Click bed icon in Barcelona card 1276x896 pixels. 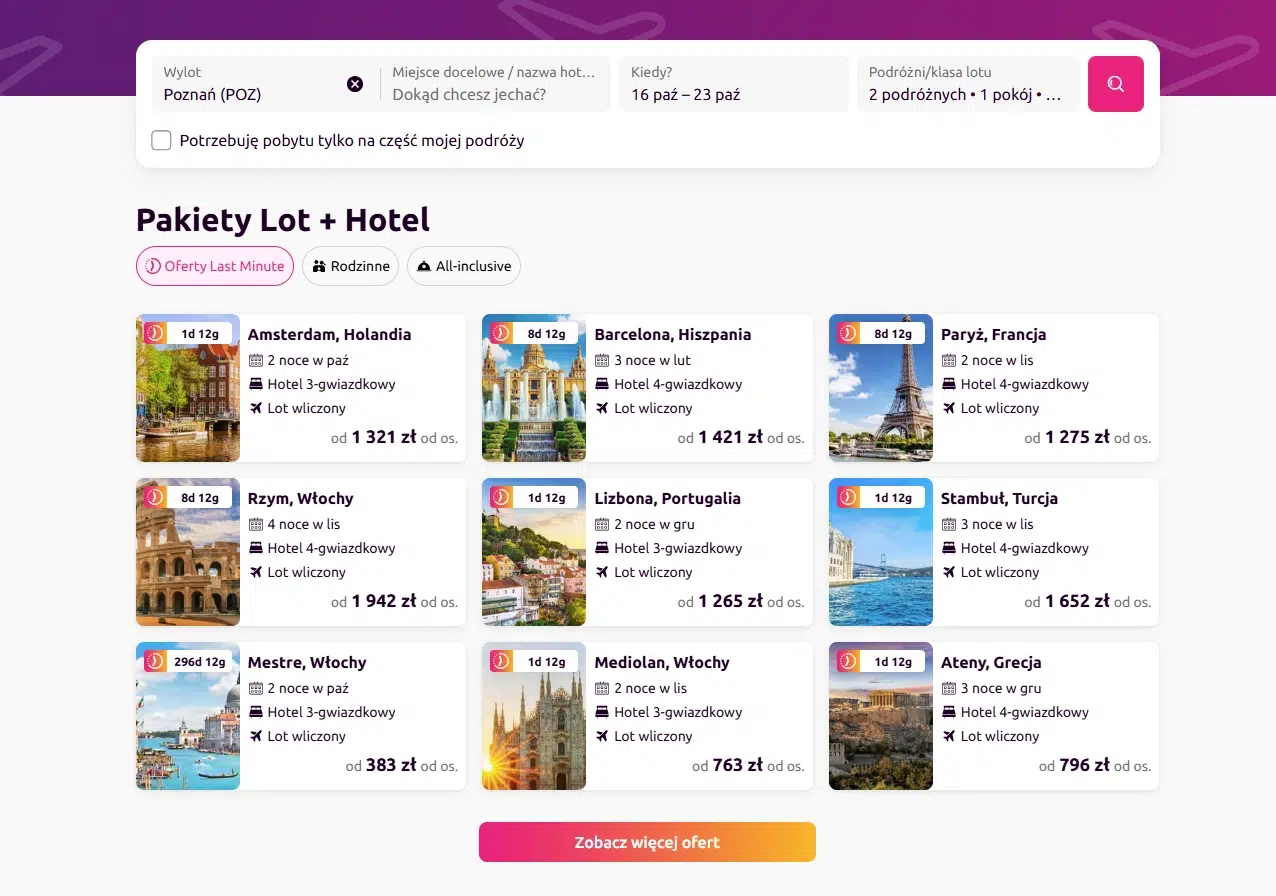point(602,384)
